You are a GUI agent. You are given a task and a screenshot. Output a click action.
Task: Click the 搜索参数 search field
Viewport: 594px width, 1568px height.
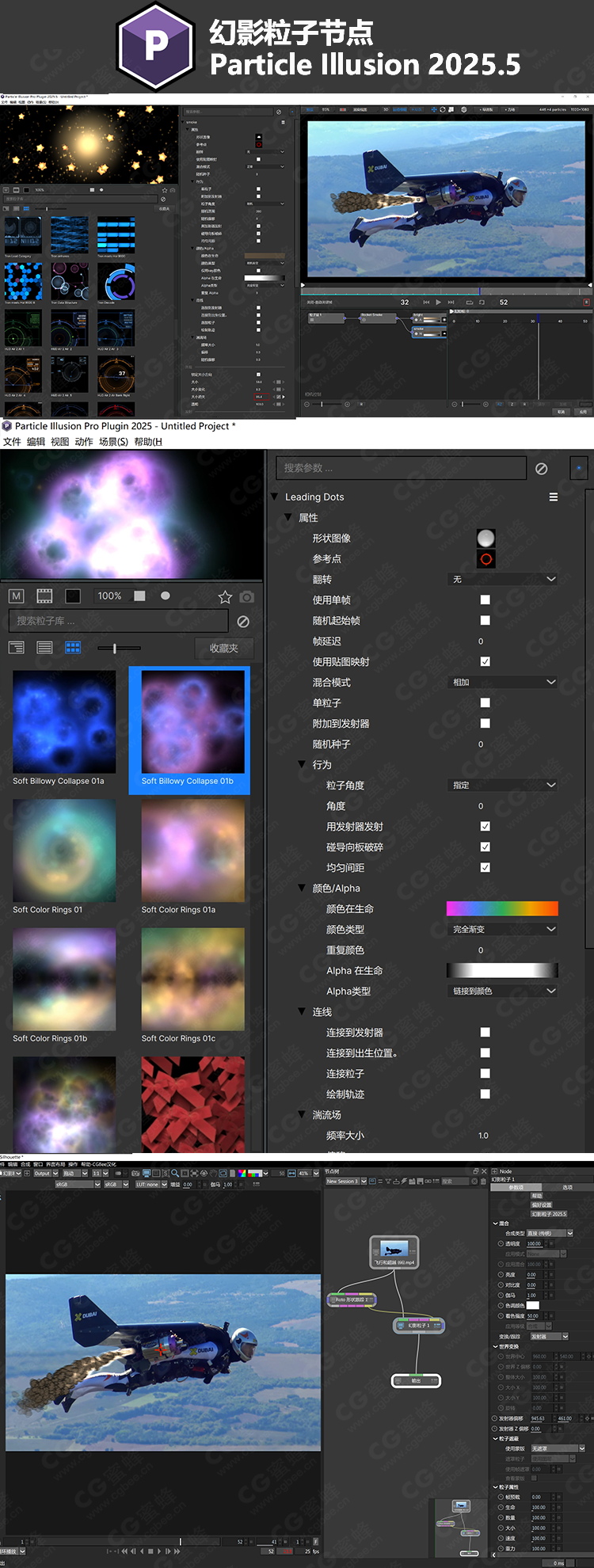[401, 468]
